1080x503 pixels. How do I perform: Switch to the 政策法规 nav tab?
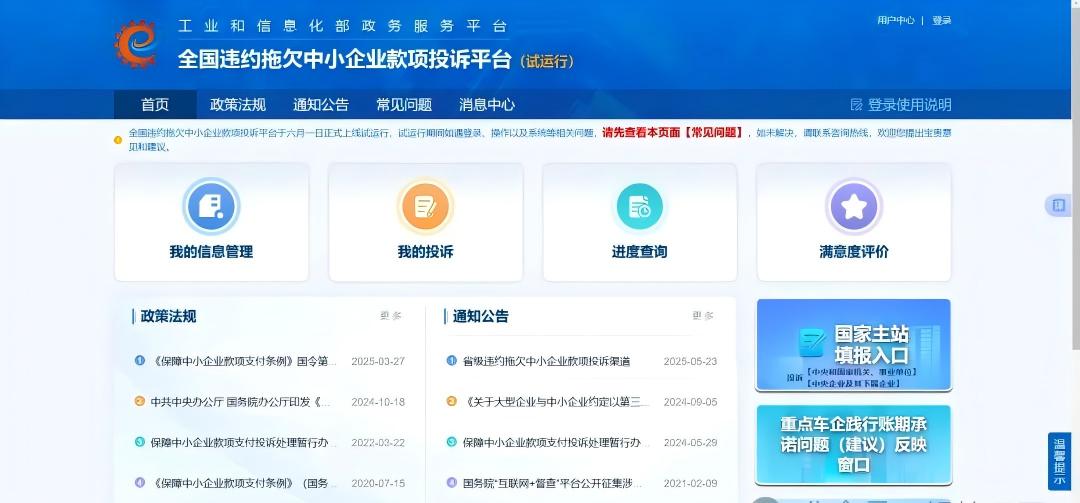coord(238,105)
